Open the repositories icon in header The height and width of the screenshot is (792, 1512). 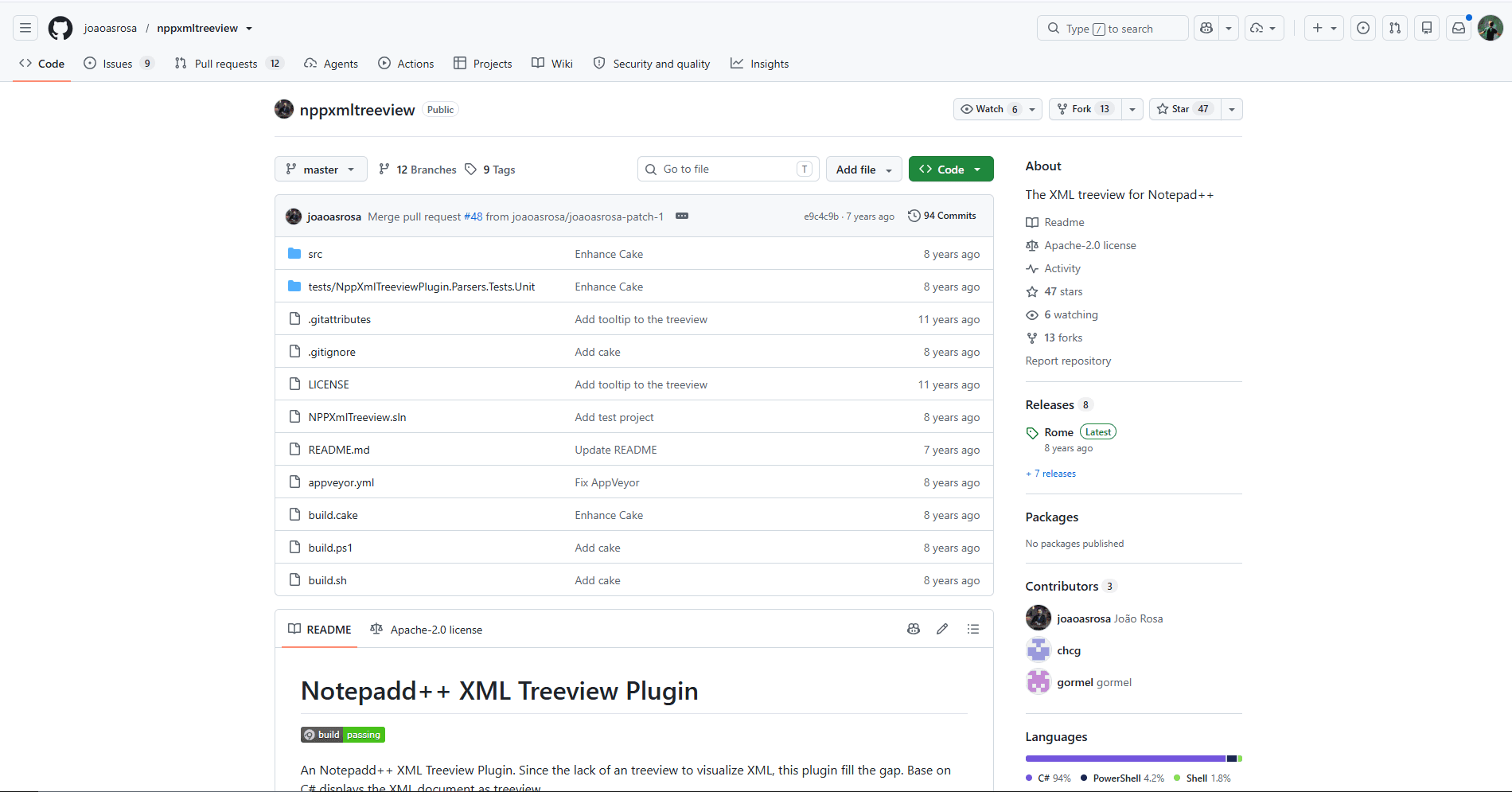1427,28
